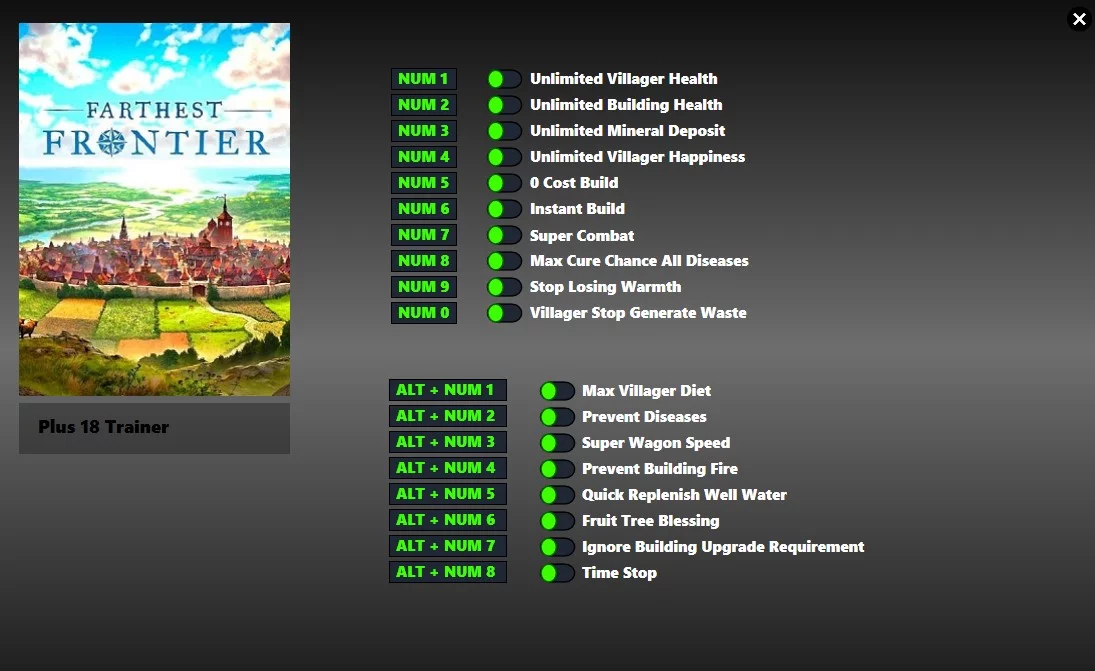Toggle Stop Losing Warmth option
1095x671 pixels.
point(504,287)
